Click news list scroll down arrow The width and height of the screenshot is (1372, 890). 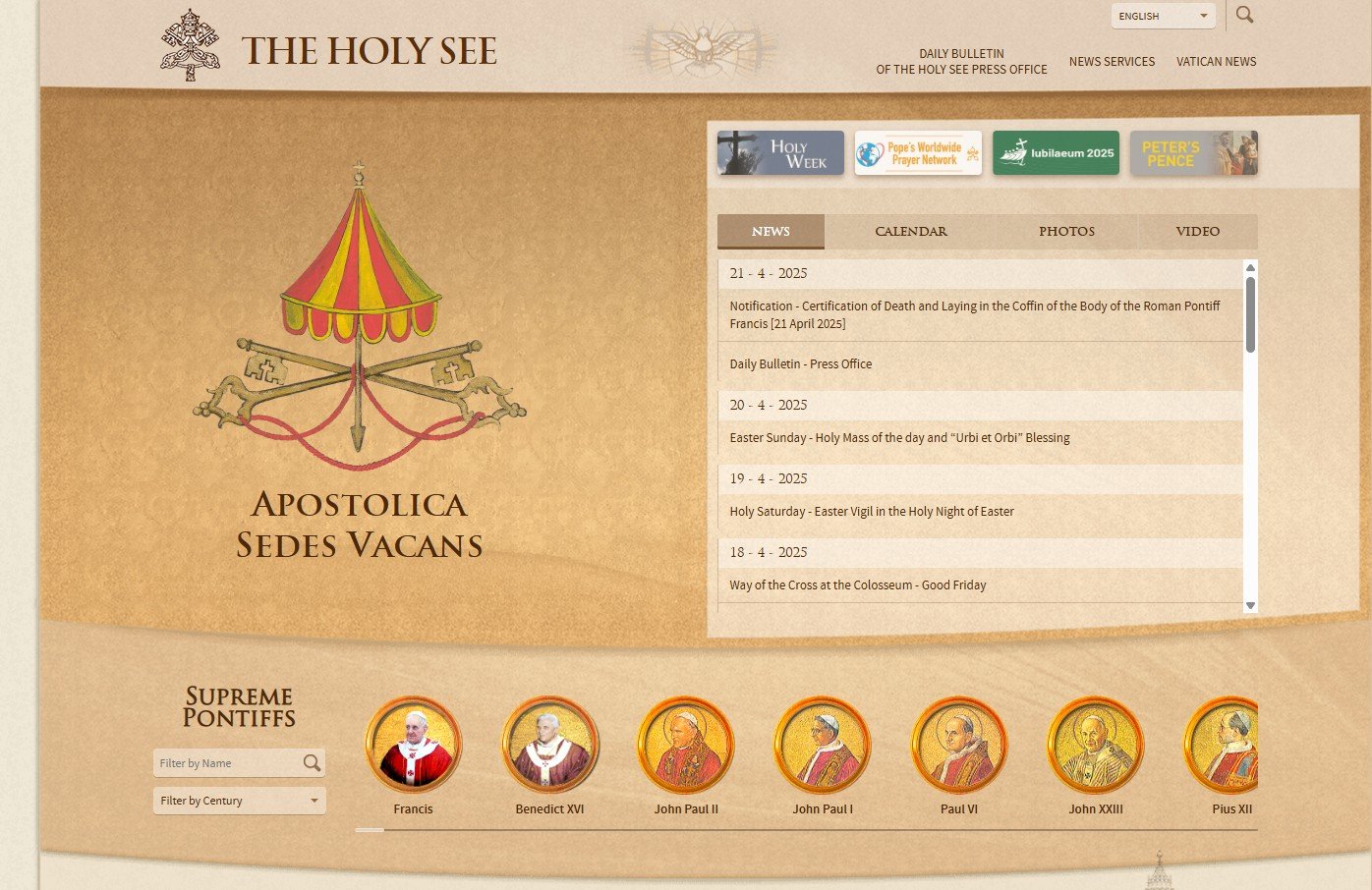point(1250,605)
